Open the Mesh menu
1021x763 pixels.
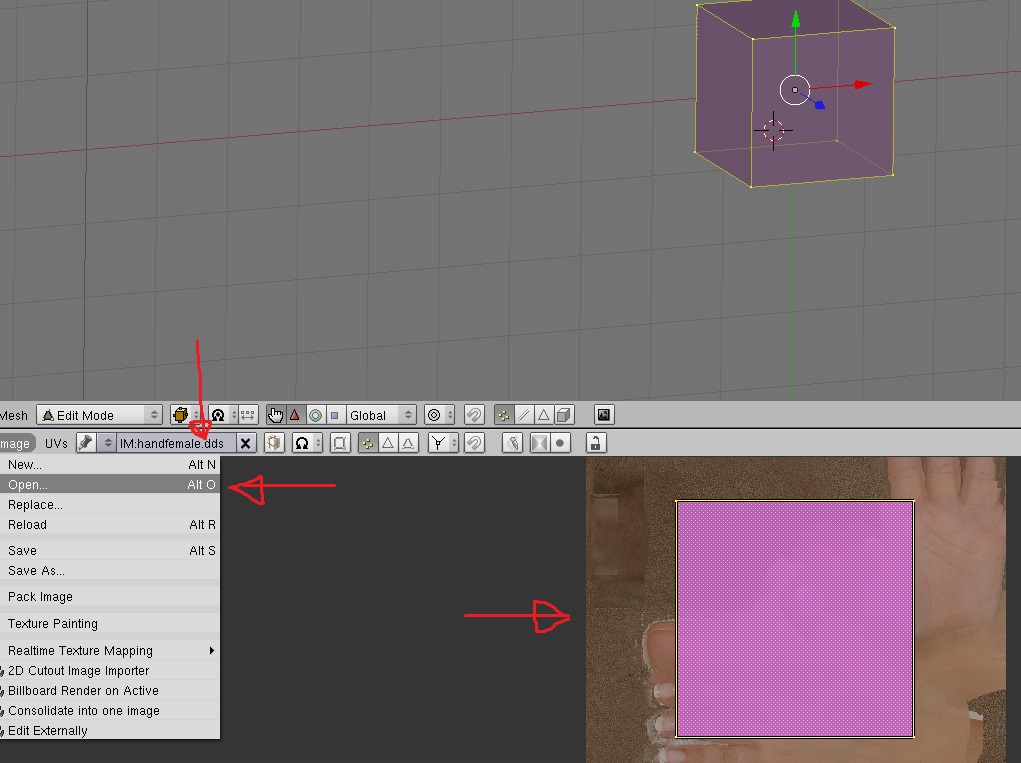click(x=14, y=415)
